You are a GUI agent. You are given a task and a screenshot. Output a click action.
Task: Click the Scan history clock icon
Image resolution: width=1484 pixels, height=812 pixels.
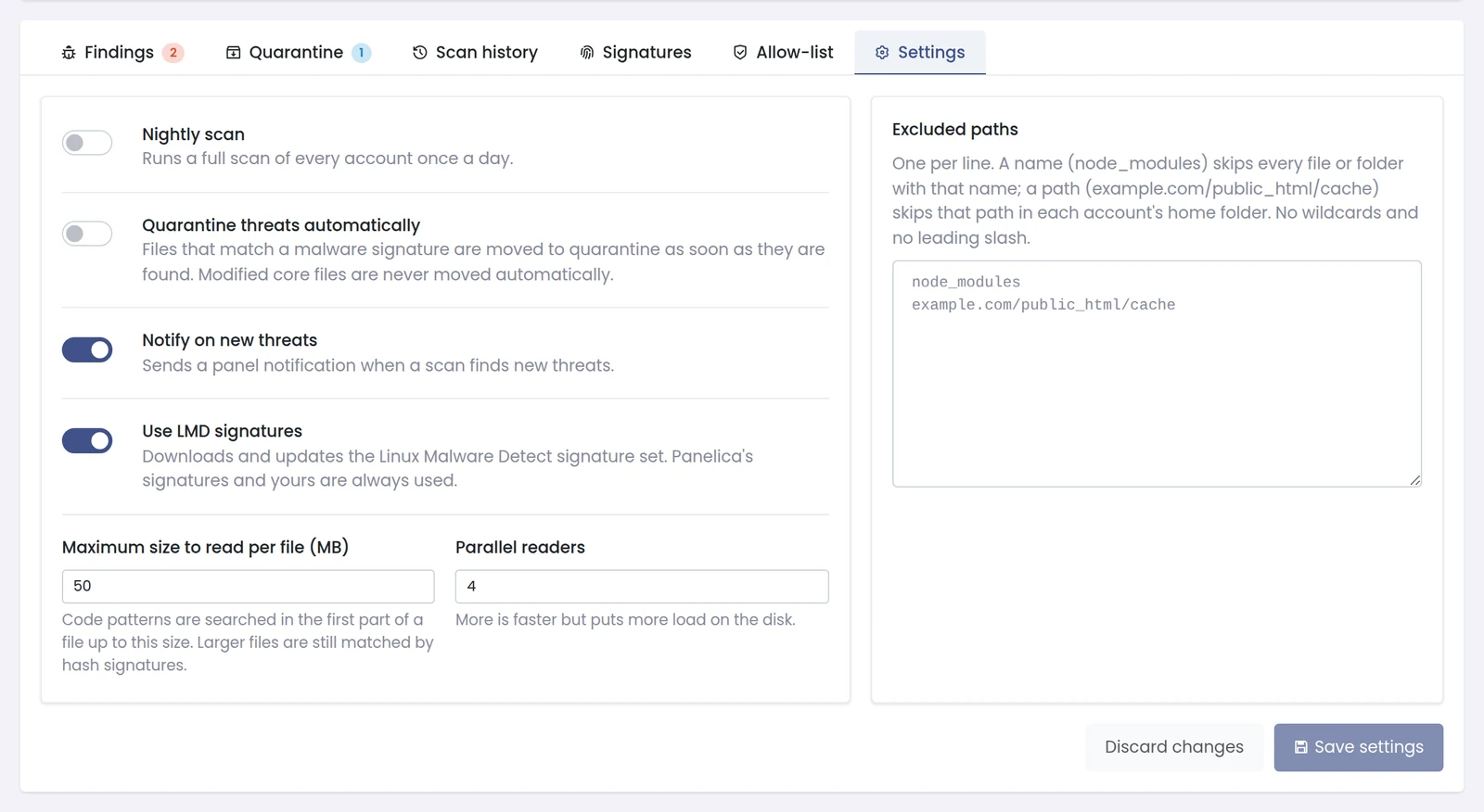pos(420,53)
